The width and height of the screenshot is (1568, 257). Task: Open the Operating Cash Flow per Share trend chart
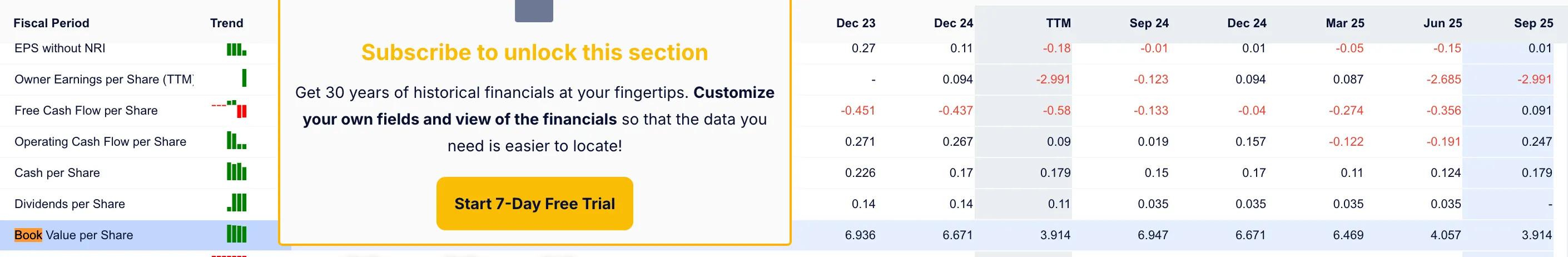pos(236,140)
